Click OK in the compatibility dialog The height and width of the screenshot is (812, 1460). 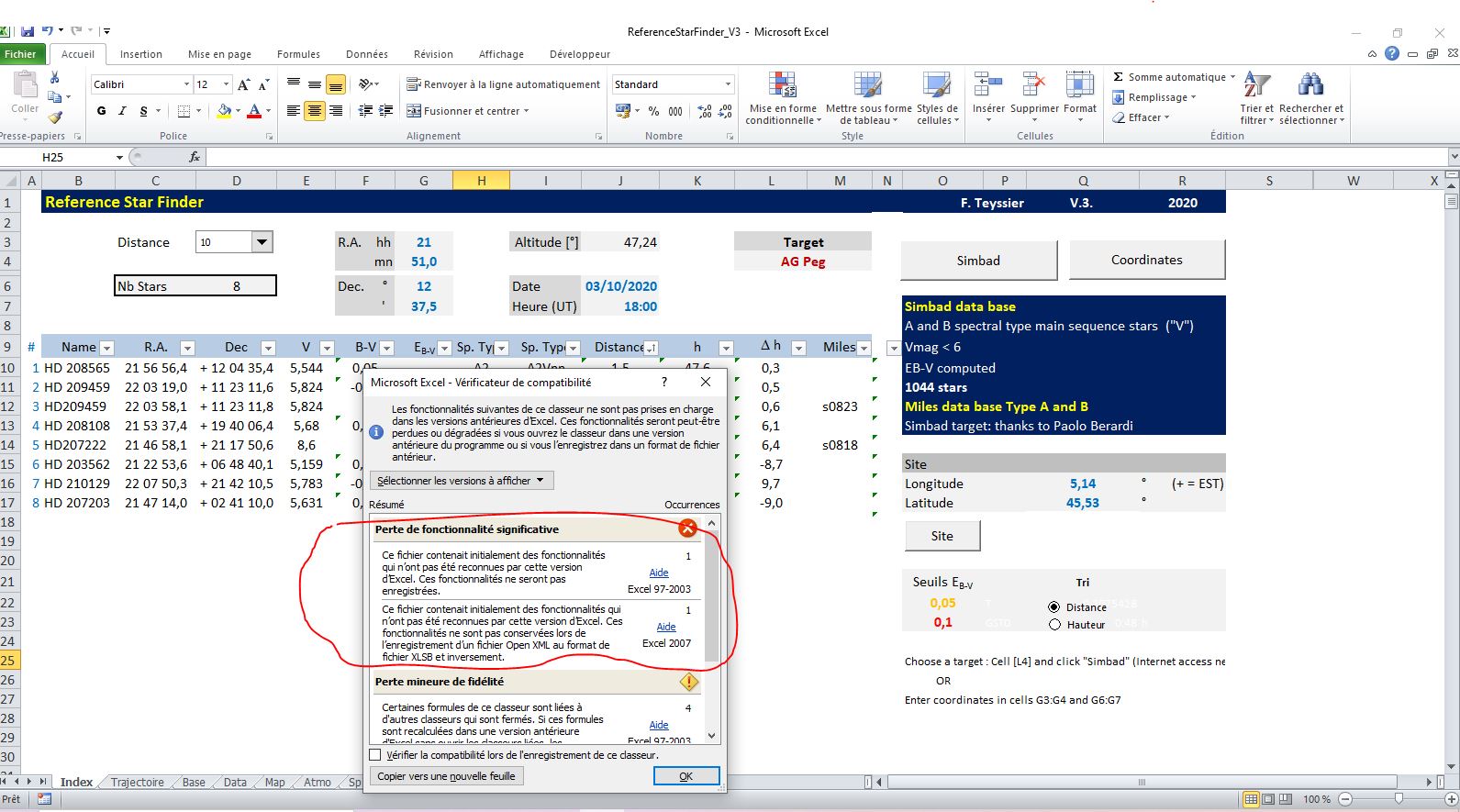pyautogui.click(x=685, y=776)
